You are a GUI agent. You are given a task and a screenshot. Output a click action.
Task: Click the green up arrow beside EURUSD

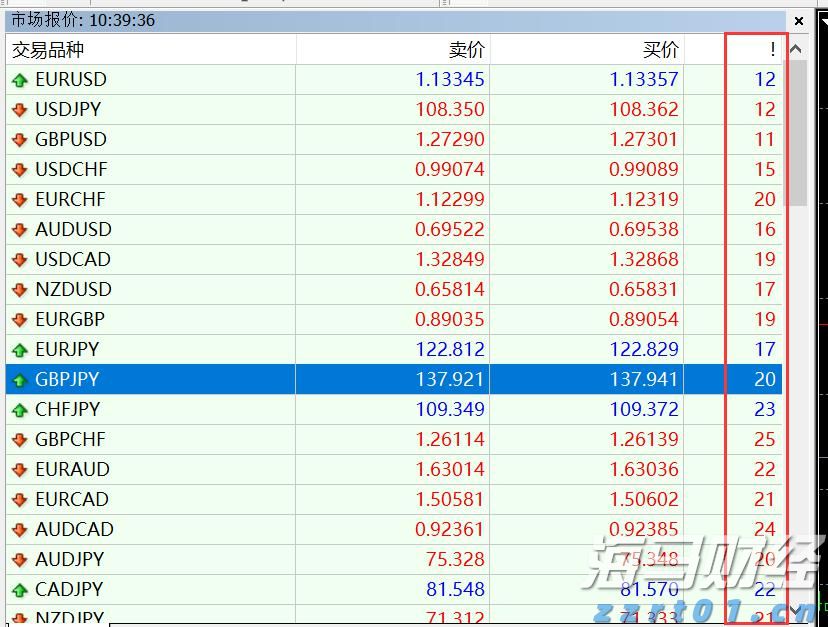click(x=19, y=80)
